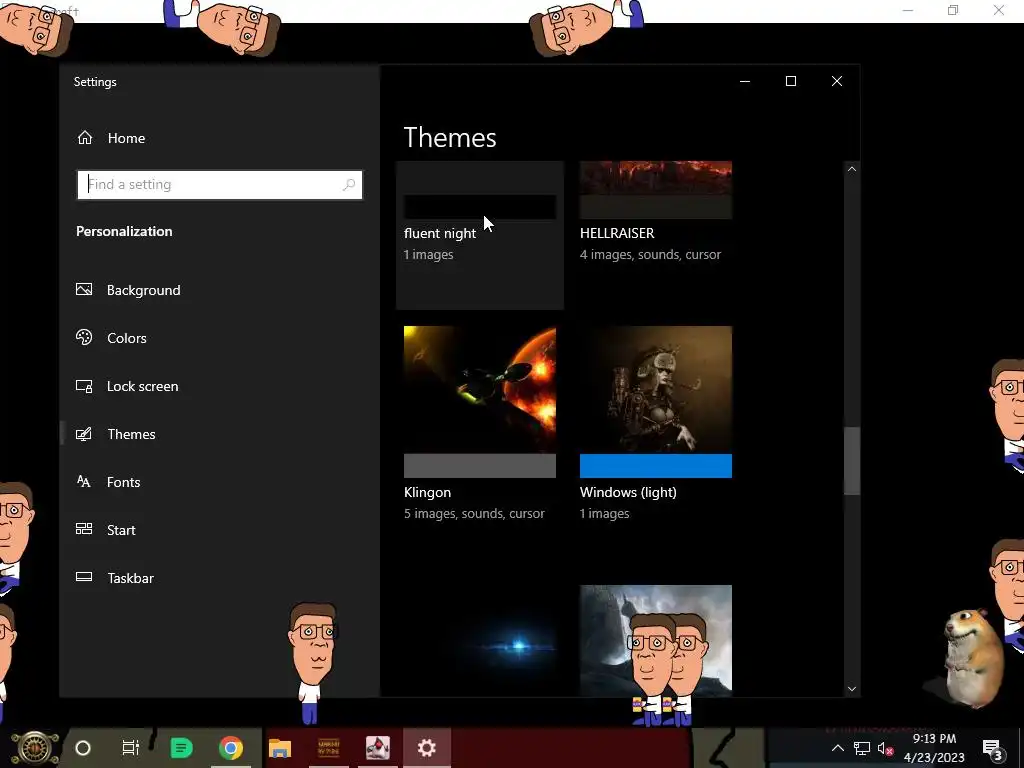
Task: Click the Colors palette icon
Action: (84, 337)
